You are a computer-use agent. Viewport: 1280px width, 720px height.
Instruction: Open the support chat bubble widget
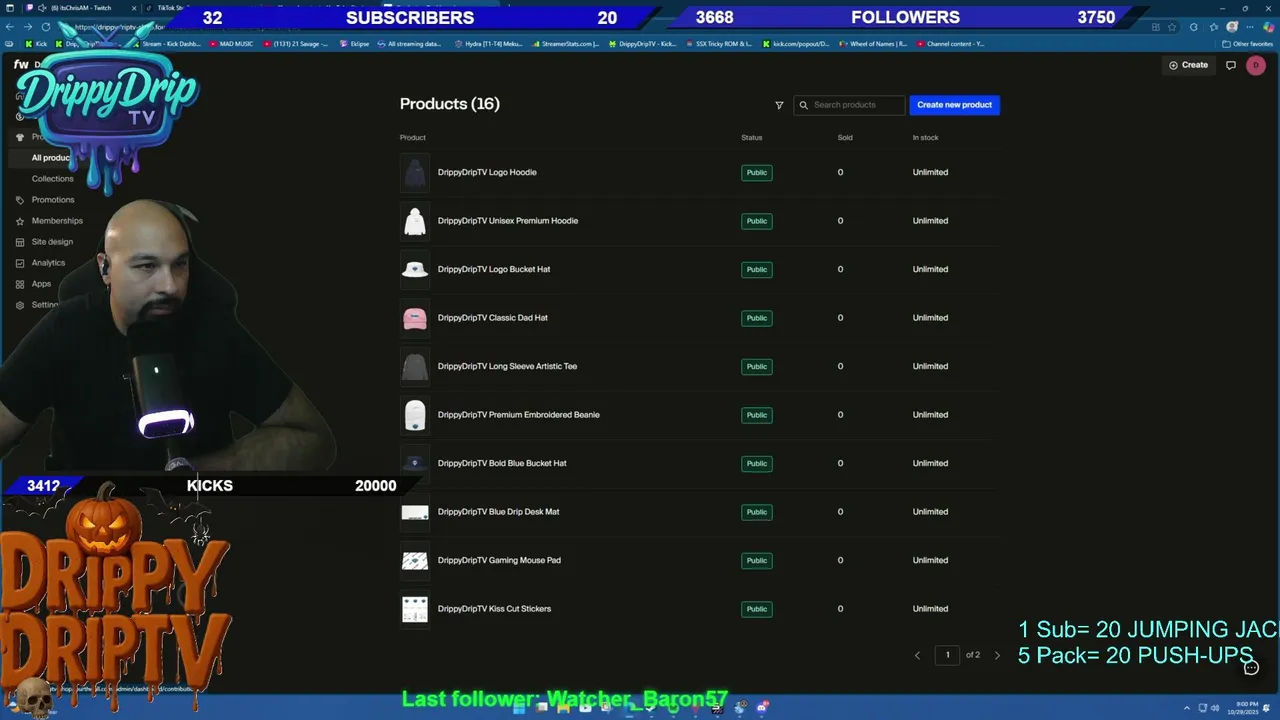point(1251,667)
